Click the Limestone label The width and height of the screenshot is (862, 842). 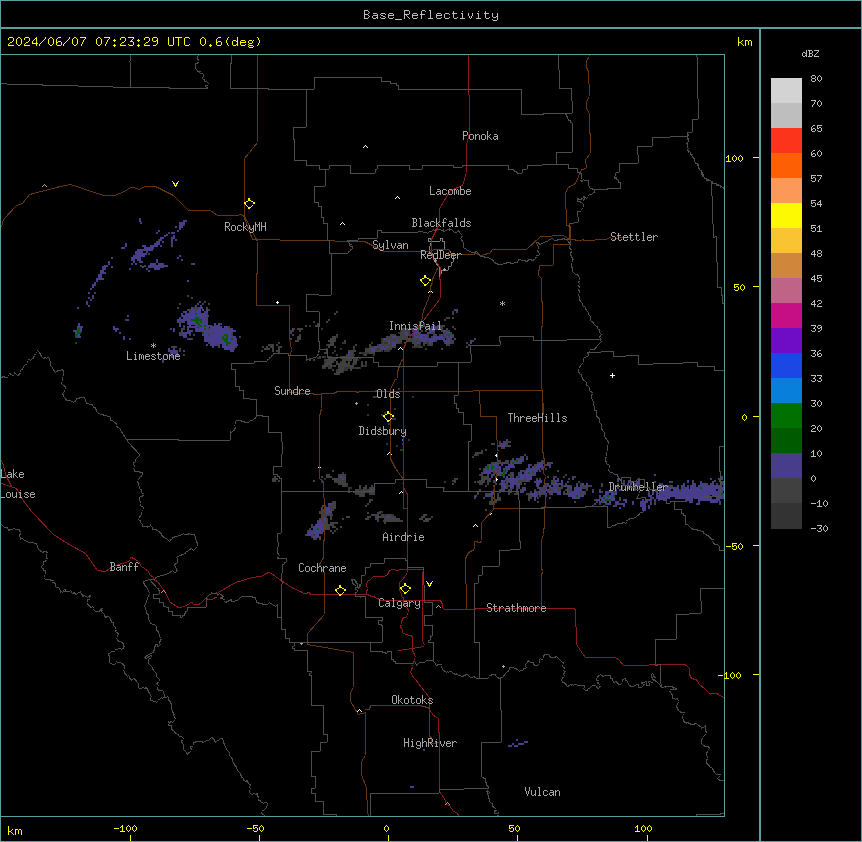tap(153, 356)
